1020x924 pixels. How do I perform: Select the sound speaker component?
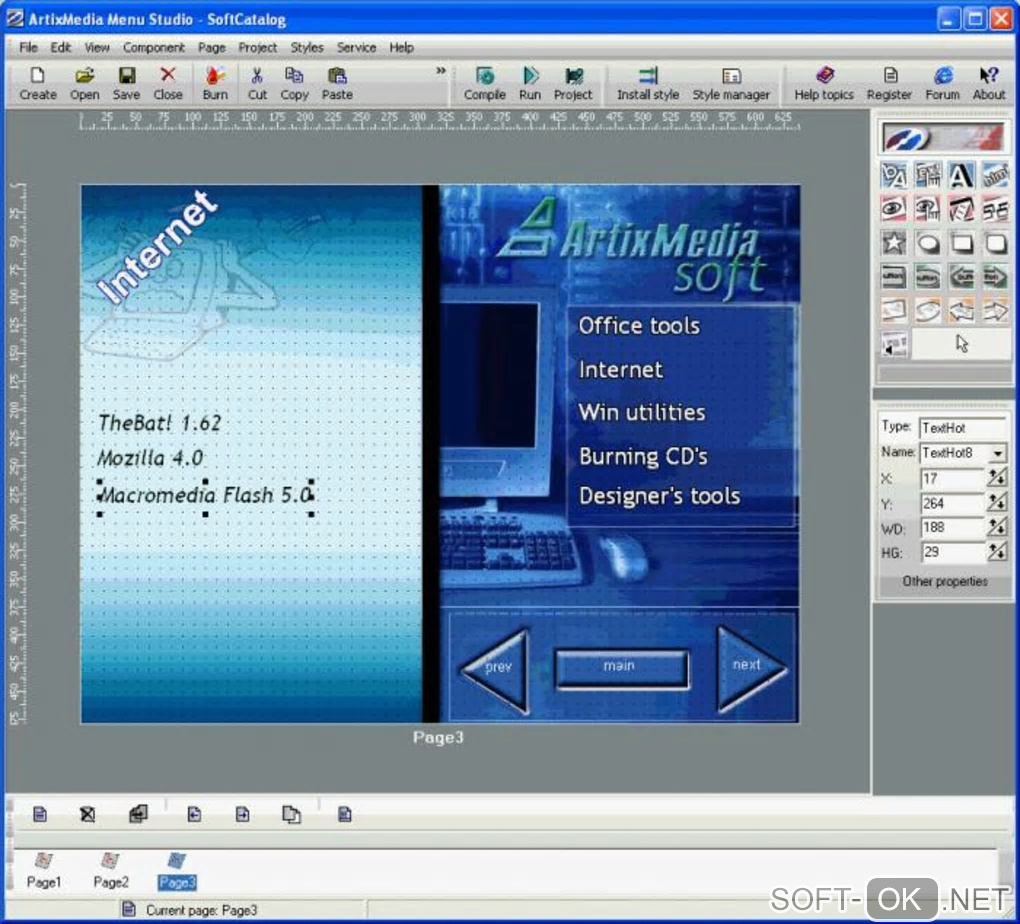894,344
